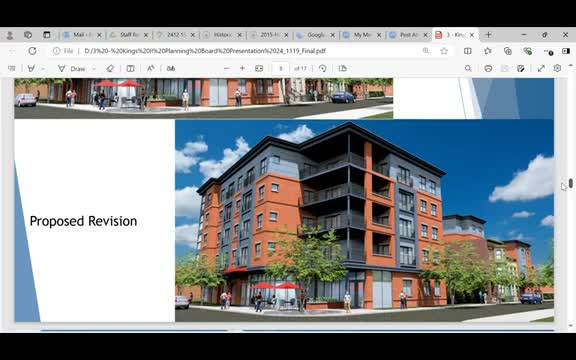Viewport: 576px width, 360px height.
Task: Enter PDF full screen mode
Action: (x=541, y=68)
